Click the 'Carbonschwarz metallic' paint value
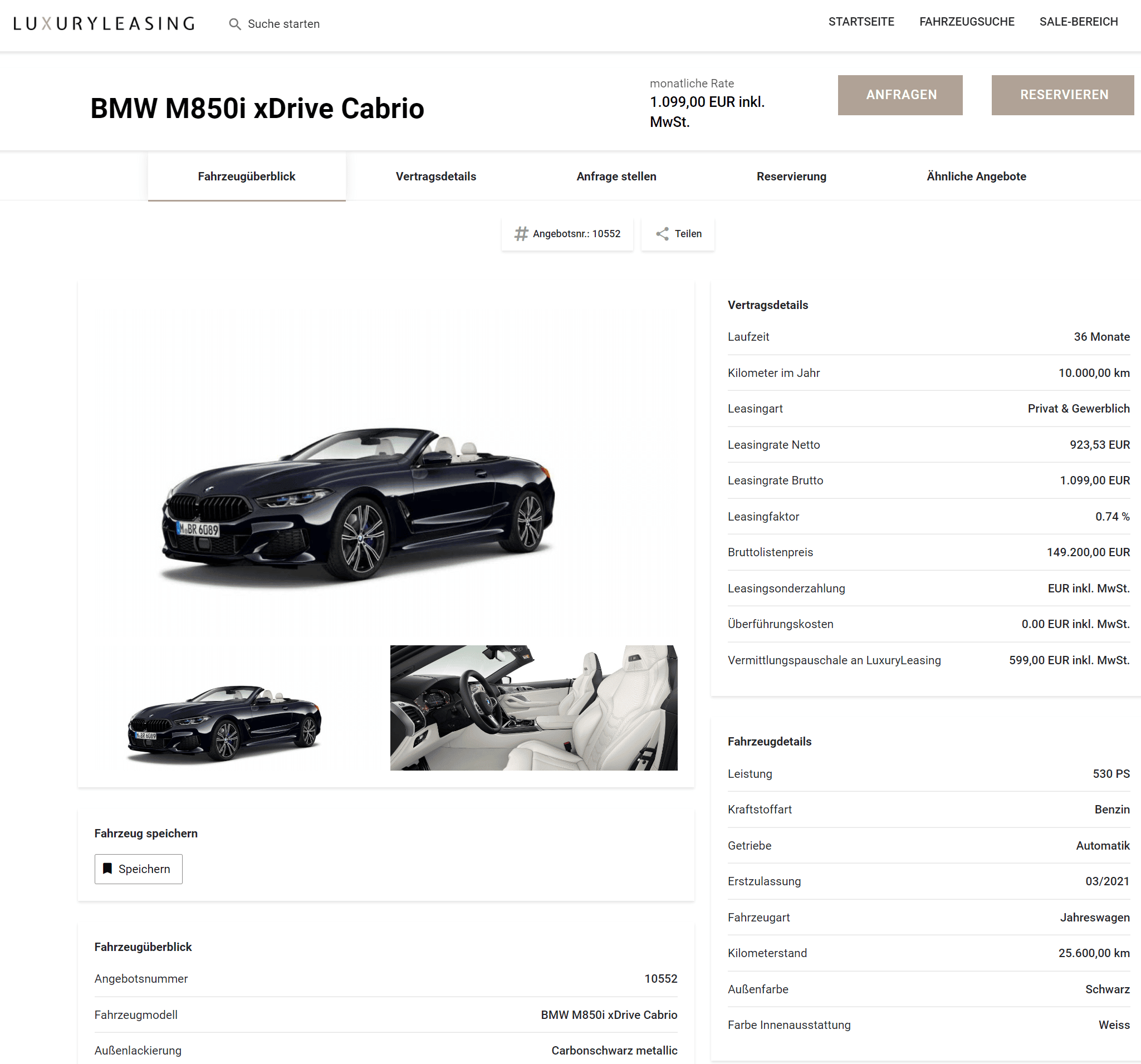This screenshot has height=1064, width=1141. tap(614, 1050)
